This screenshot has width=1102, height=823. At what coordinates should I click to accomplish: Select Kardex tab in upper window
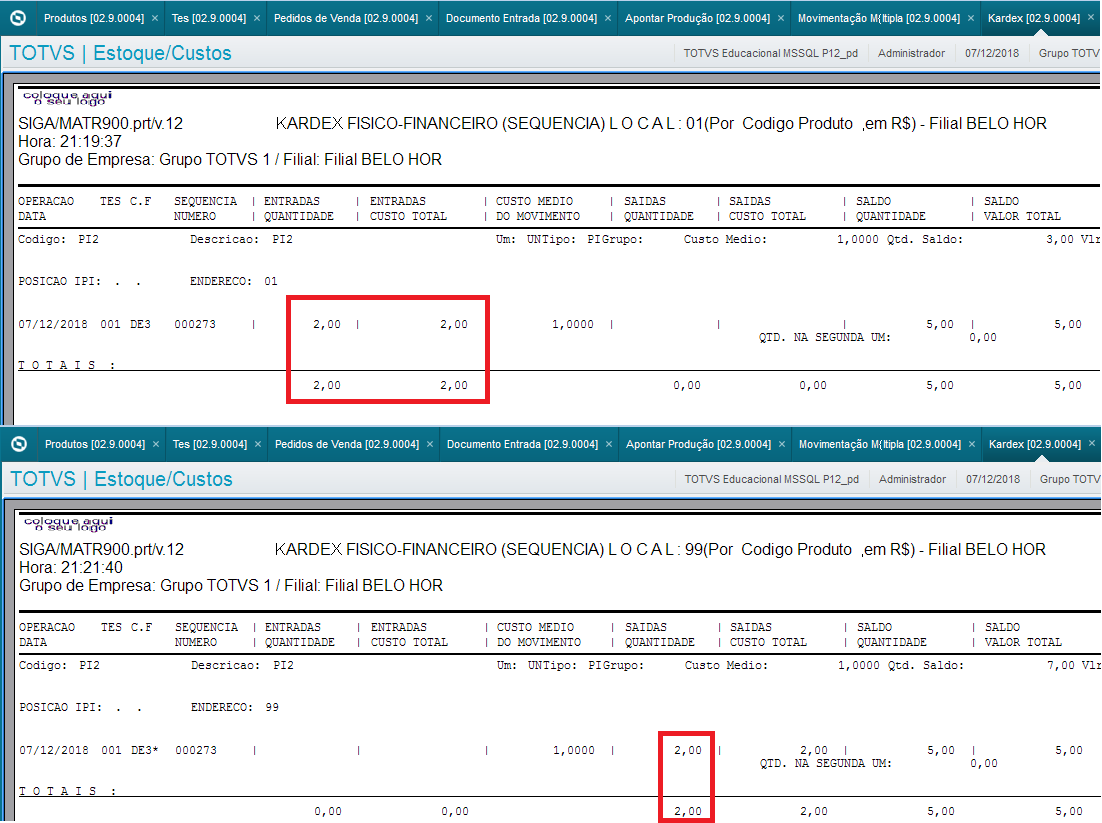[1034, 18]
